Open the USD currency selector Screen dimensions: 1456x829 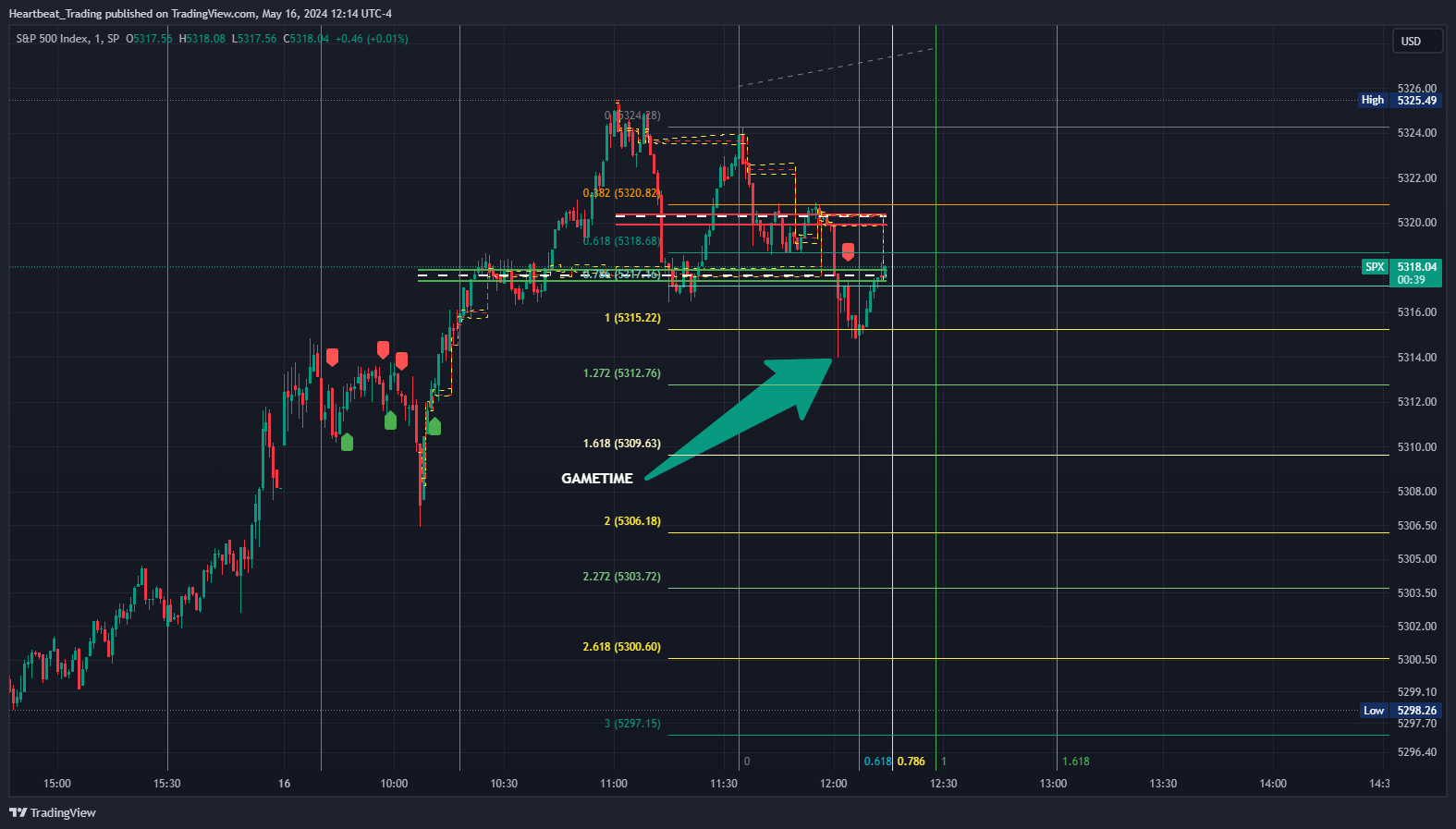point(1417,41)
